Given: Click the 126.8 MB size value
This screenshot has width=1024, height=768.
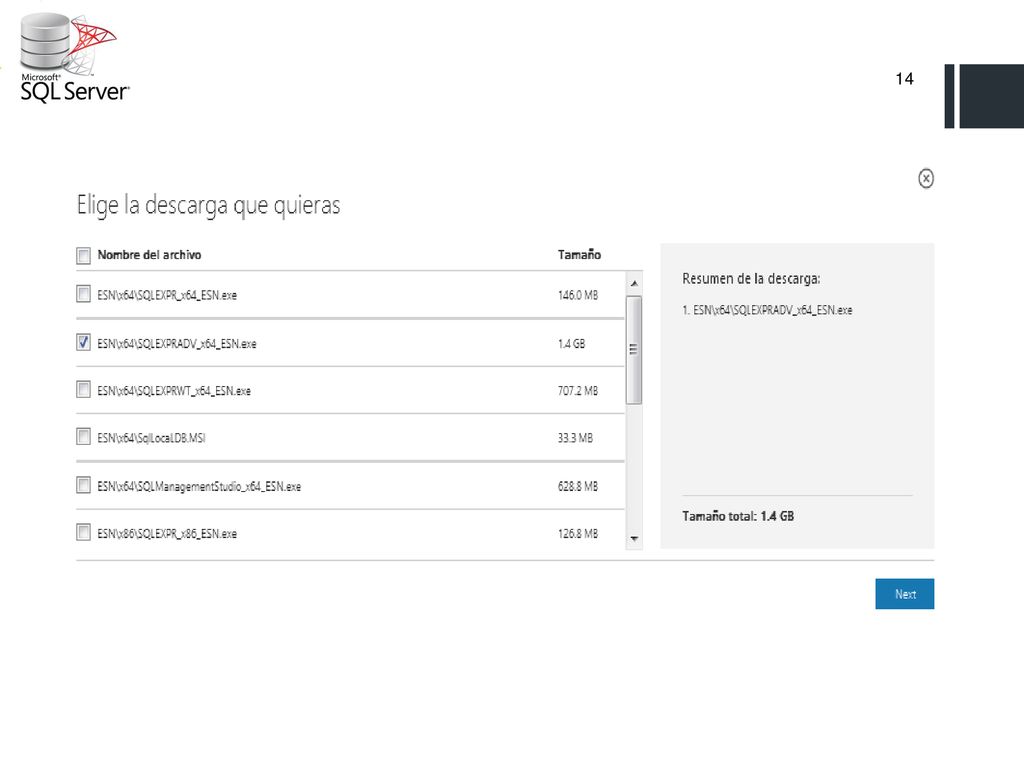Looking at the screenshot, I should [578, 534].
